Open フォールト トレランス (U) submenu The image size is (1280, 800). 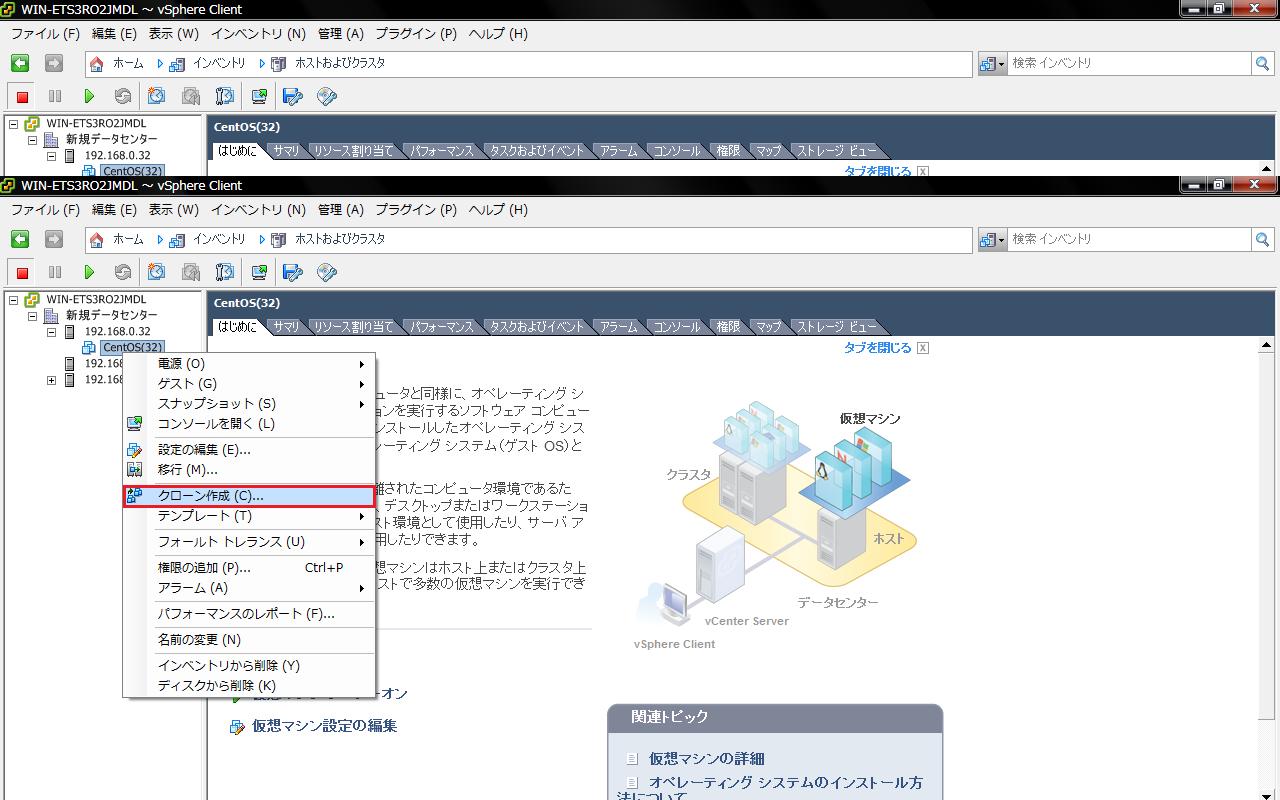pyautogui.click(x=249, y=542)
